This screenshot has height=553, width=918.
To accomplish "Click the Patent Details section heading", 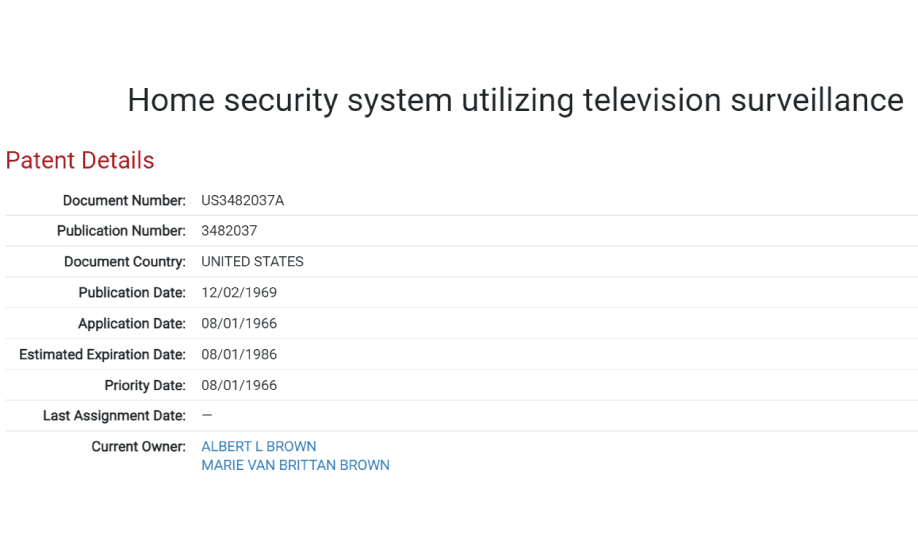I will (80, 160).
